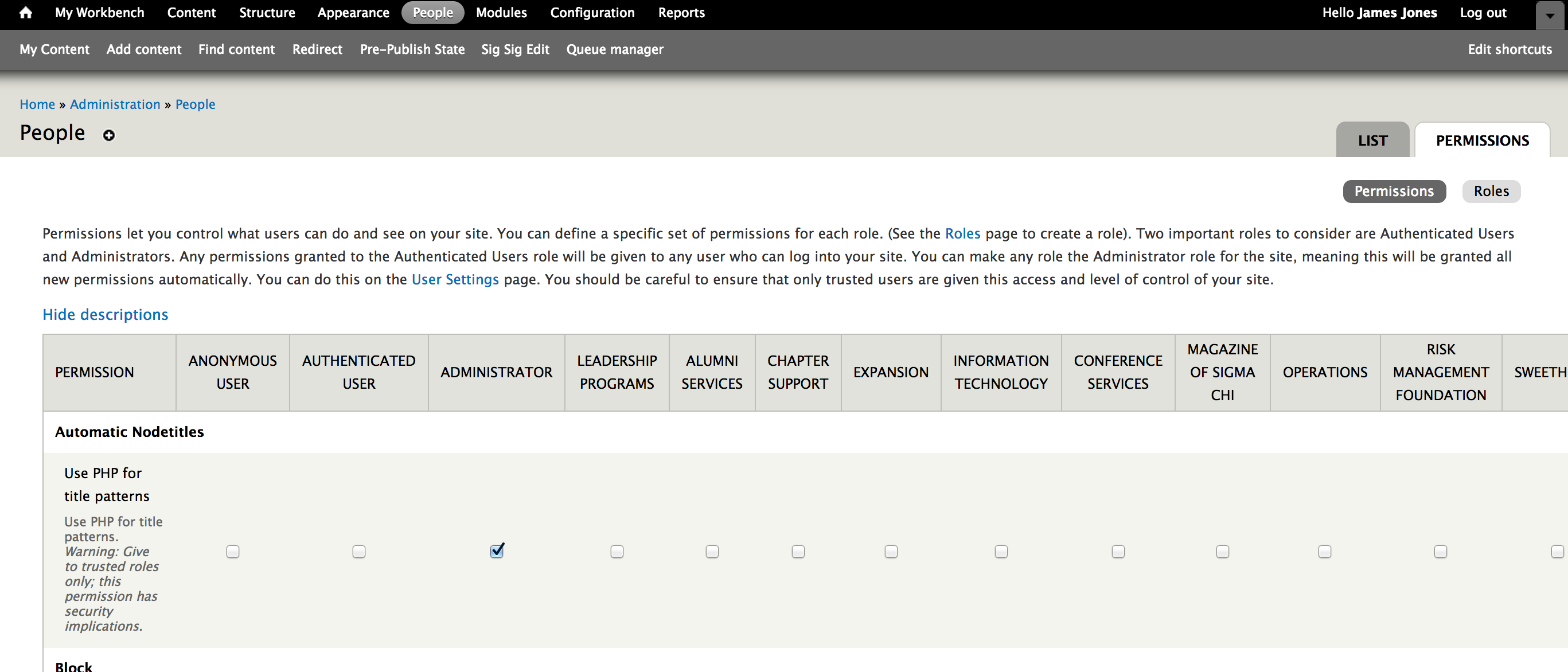Click the Automatic Nodetitles section heading
The width and height of the screenshot is (1568, 672).
(129, 432)
